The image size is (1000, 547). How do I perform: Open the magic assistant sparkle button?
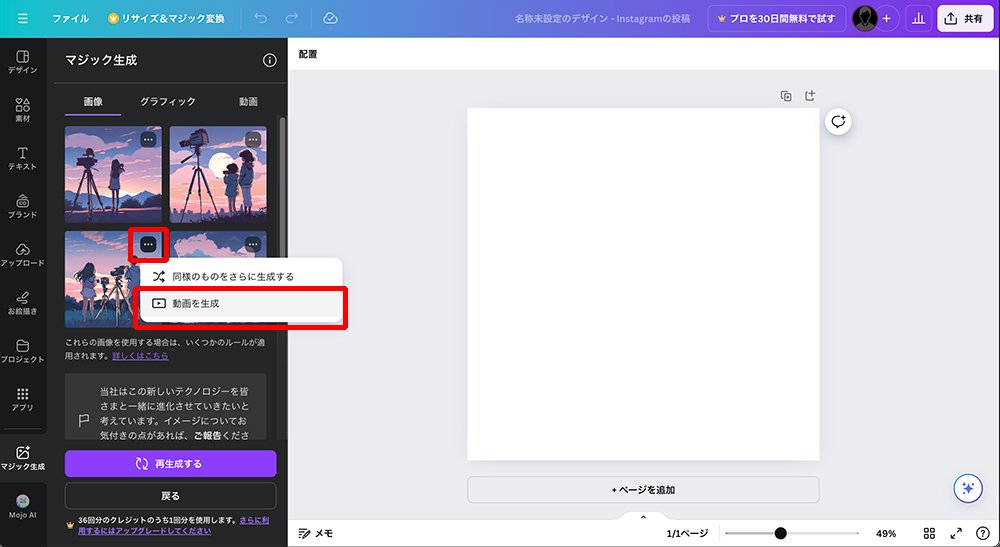pyautogui.click(x=967, y=488)
